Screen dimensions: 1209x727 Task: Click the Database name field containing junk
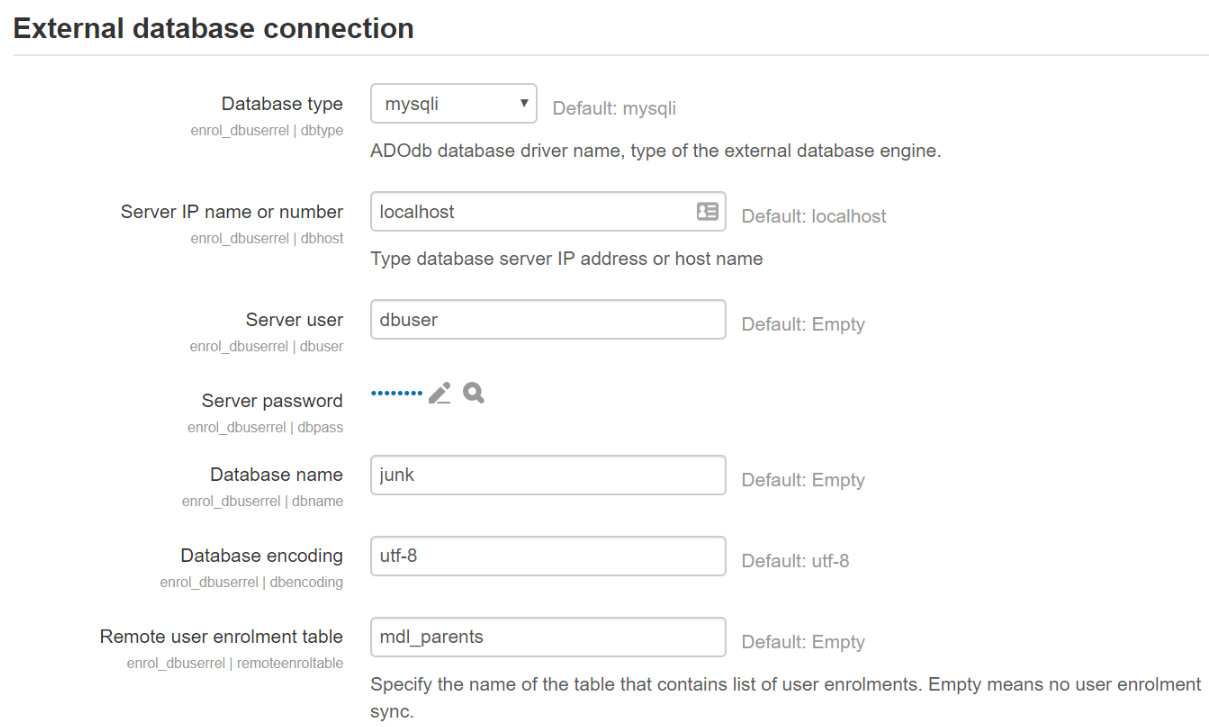[x=548, y=475]
